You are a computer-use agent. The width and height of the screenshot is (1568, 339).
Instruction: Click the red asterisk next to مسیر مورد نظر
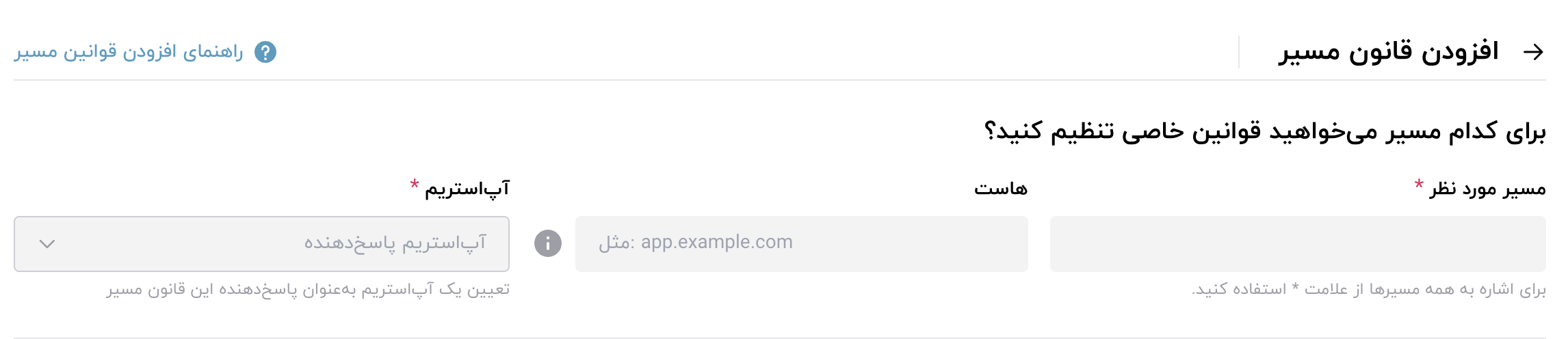point(1419,185)
